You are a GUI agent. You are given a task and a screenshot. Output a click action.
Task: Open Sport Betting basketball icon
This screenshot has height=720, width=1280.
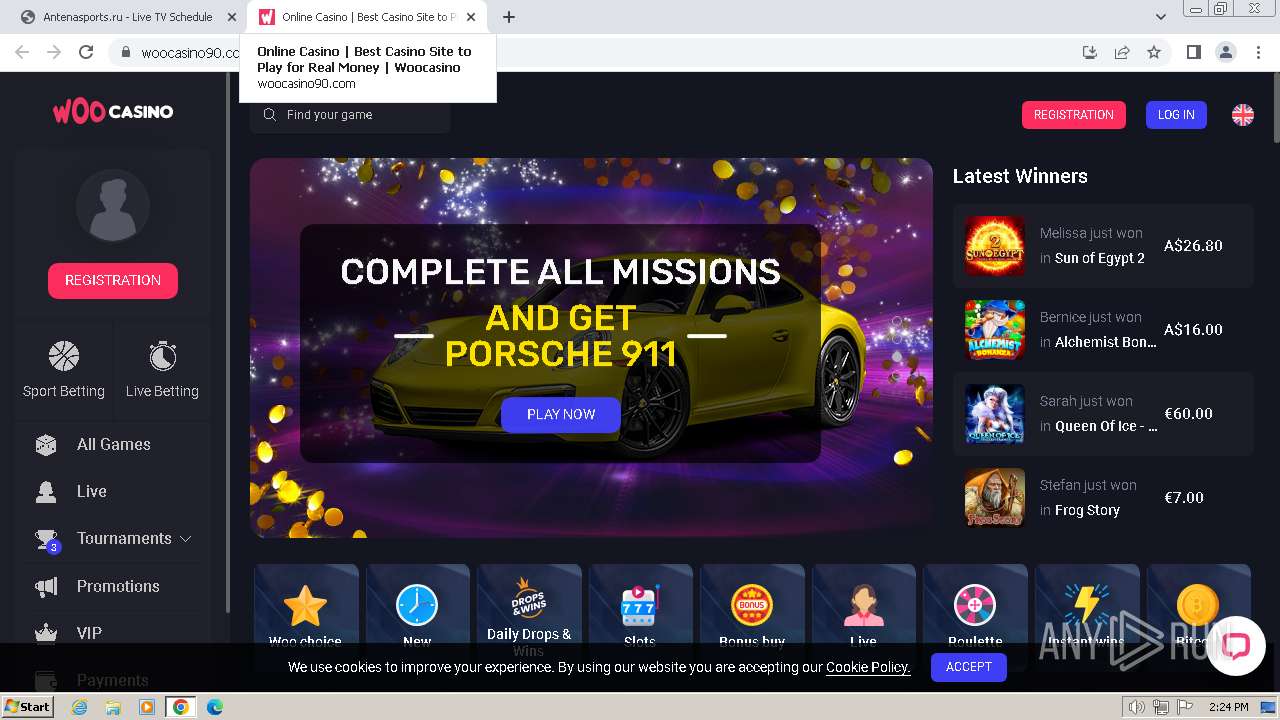pyautogui.click(x=64, y=356)
